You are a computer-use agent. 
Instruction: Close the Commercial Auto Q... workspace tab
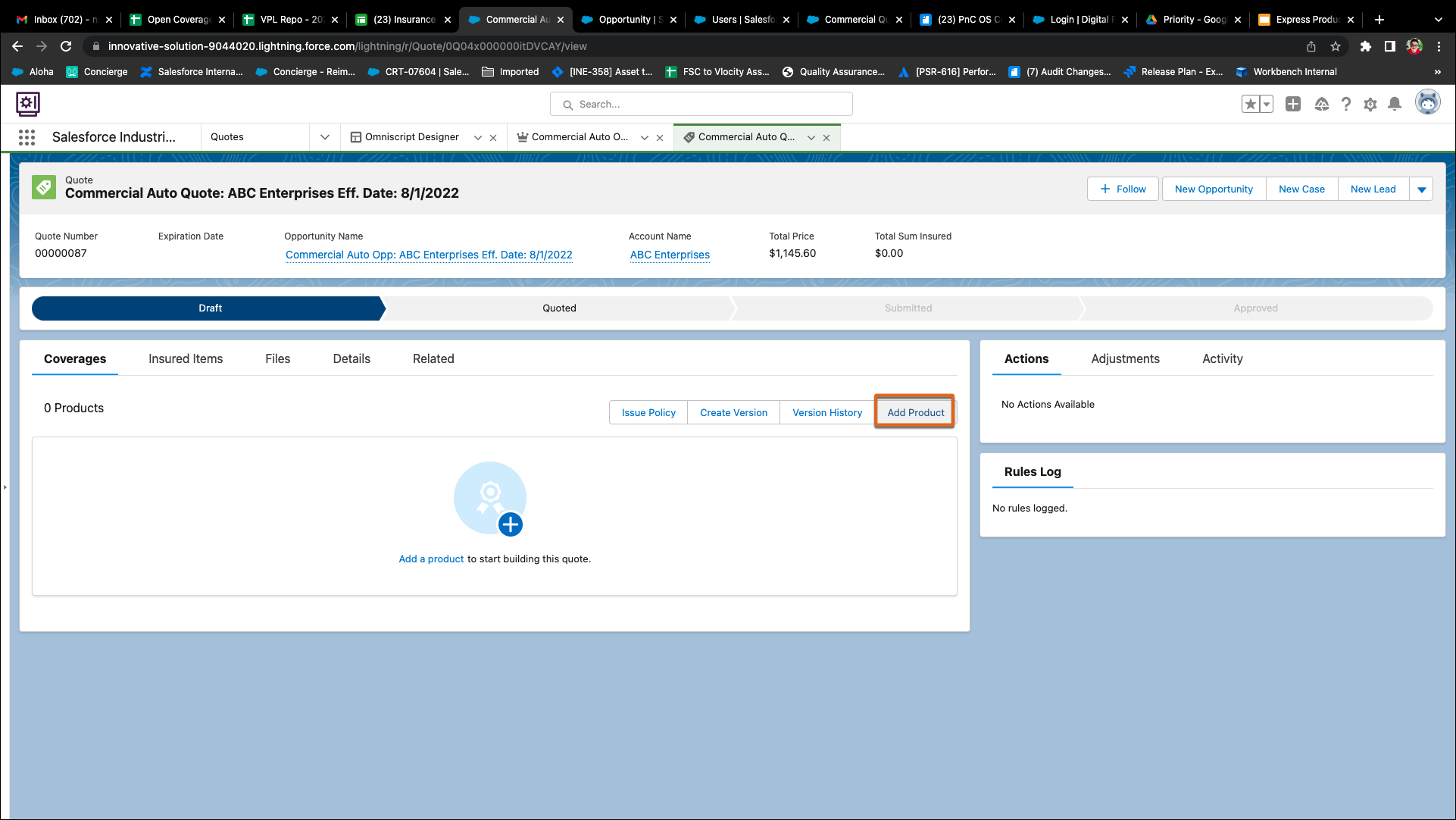tap(826, 138)
